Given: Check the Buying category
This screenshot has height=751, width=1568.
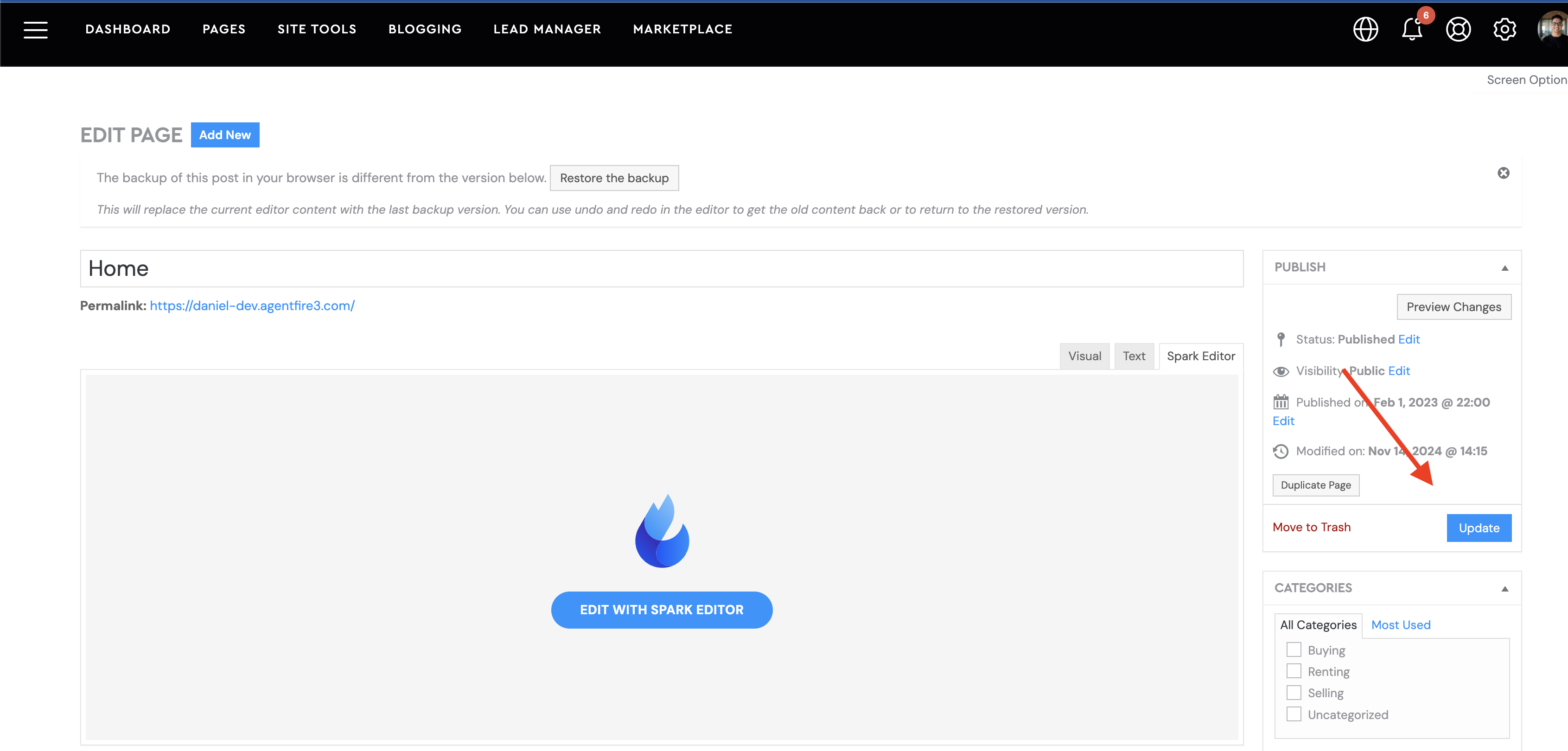Looking at the screenshot, I should click(1294, 650).
